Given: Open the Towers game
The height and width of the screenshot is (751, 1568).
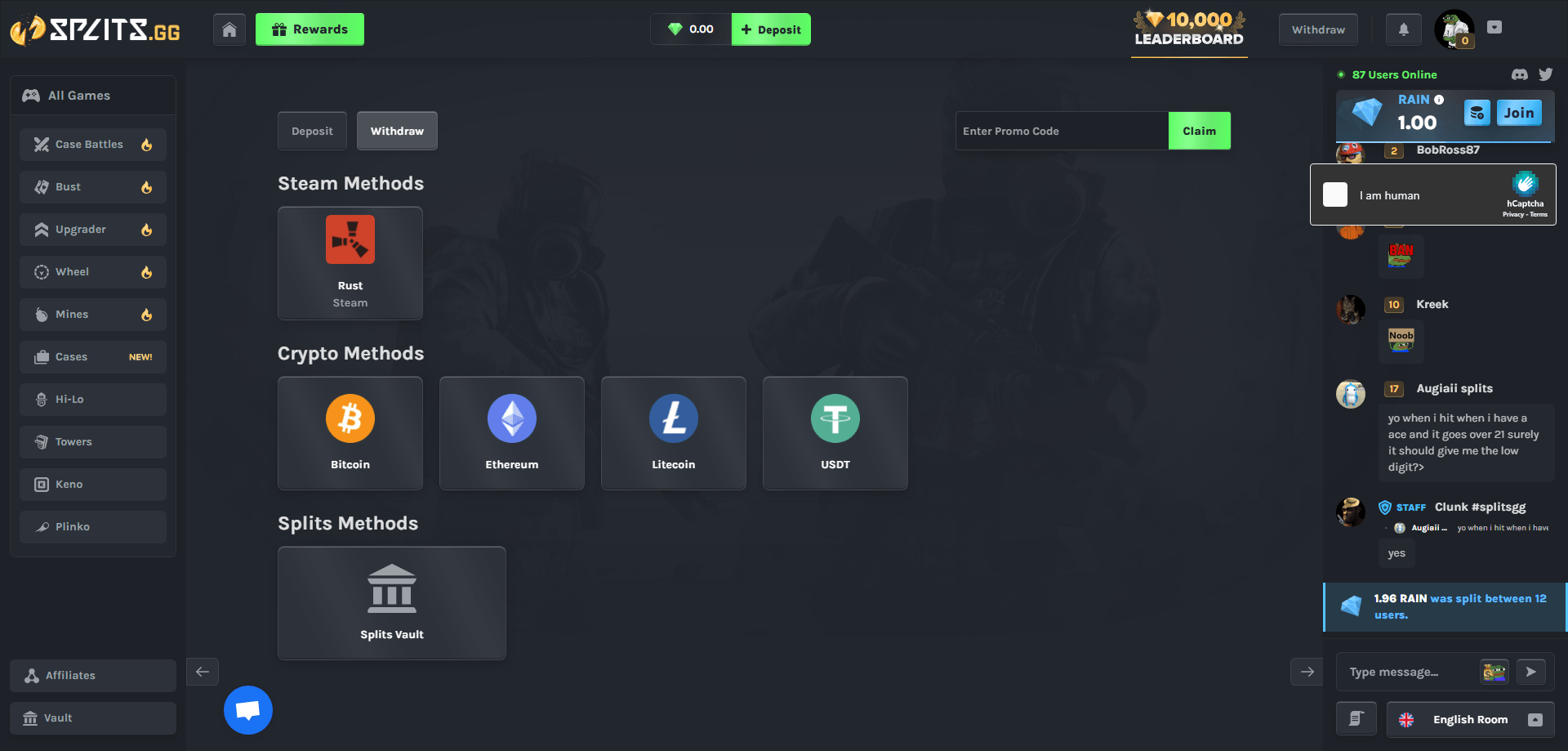Looking at the screenshot, I should tap(93, 442).
